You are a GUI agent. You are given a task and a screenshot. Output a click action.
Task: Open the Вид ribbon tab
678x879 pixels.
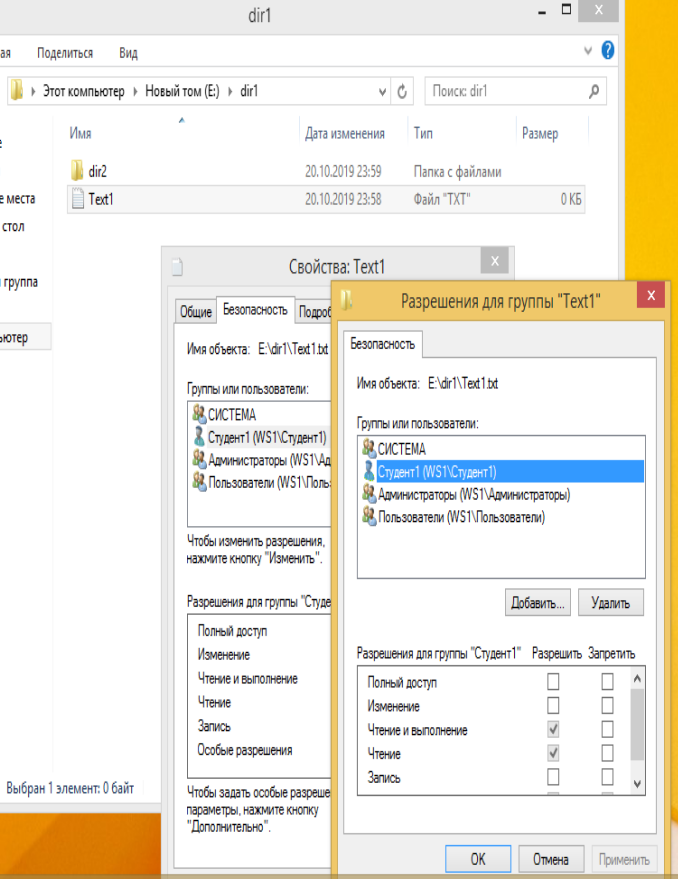128,53
